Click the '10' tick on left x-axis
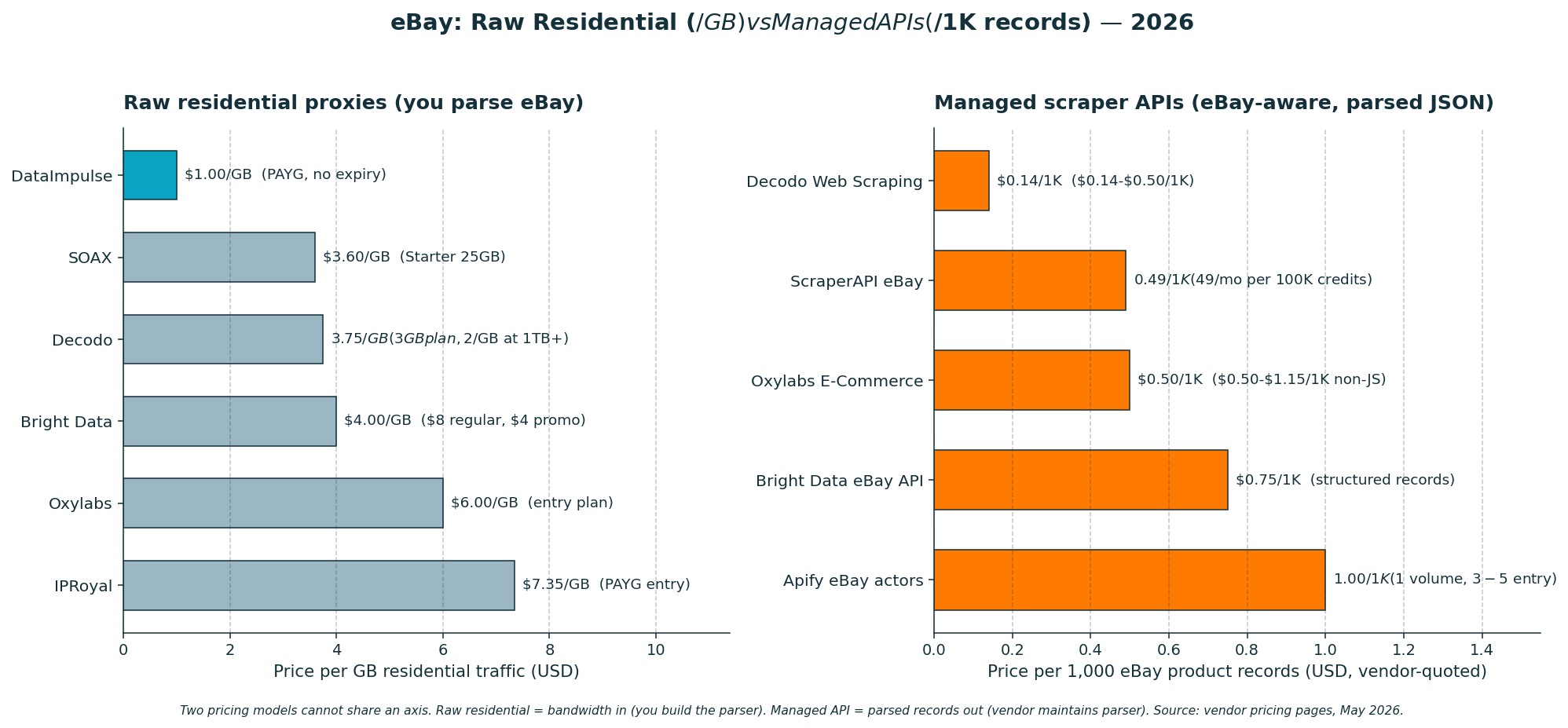This screenshot has height=728, width=1568. pyautogui.click(x=656, y=649)
